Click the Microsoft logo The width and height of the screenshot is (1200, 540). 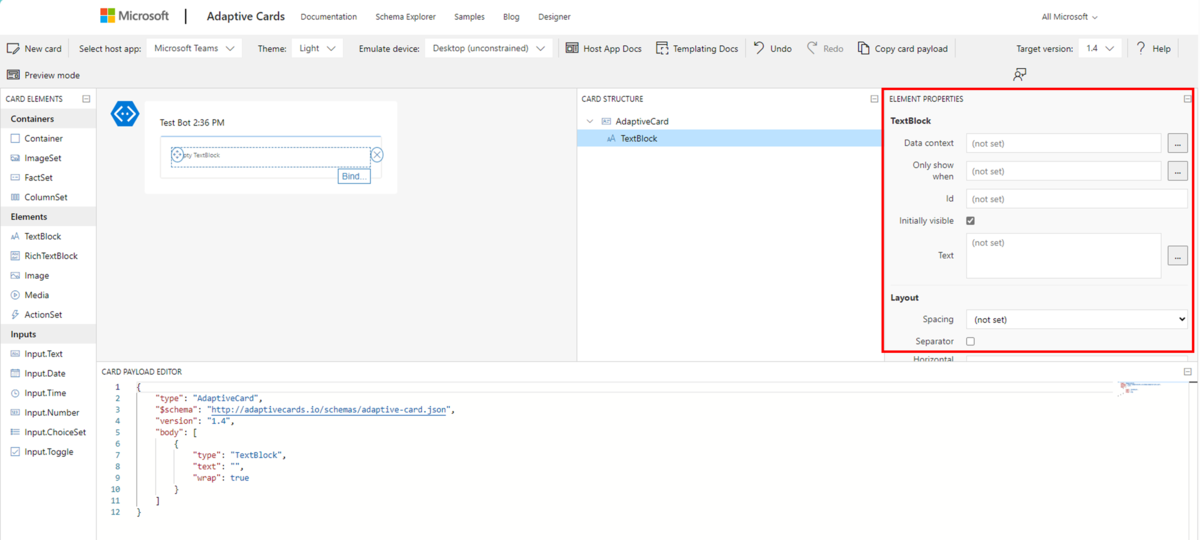click(135, 16)
